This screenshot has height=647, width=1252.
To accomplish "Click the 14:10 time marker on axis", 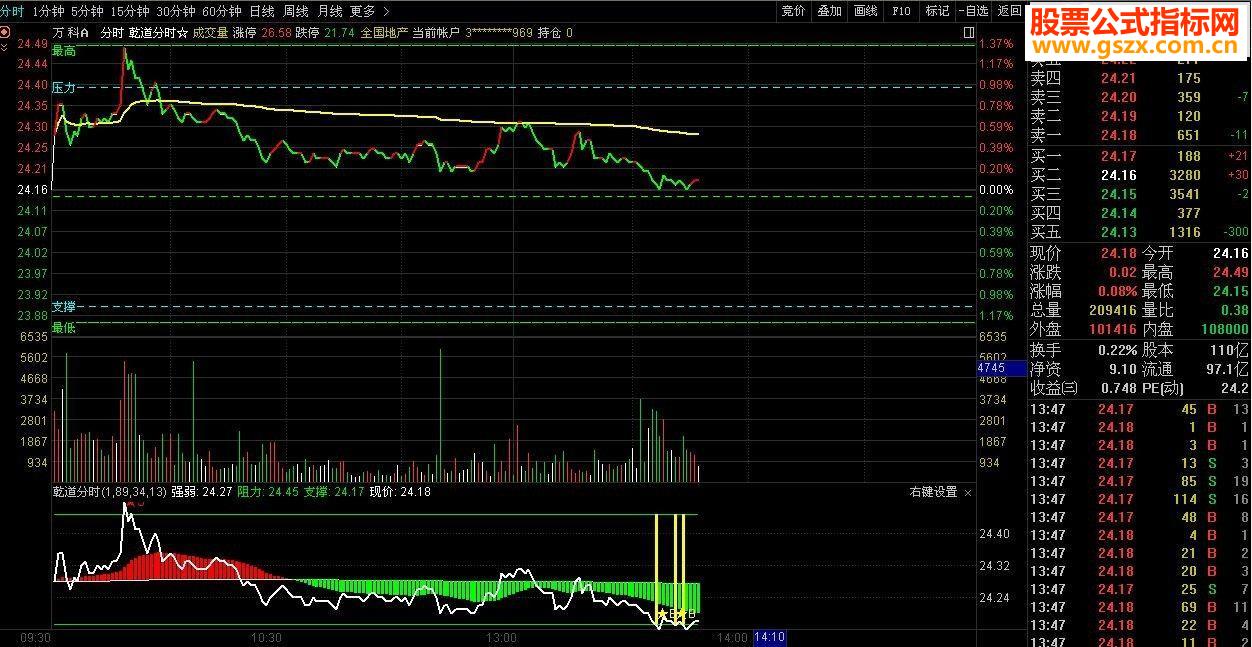I will (769, 637).
